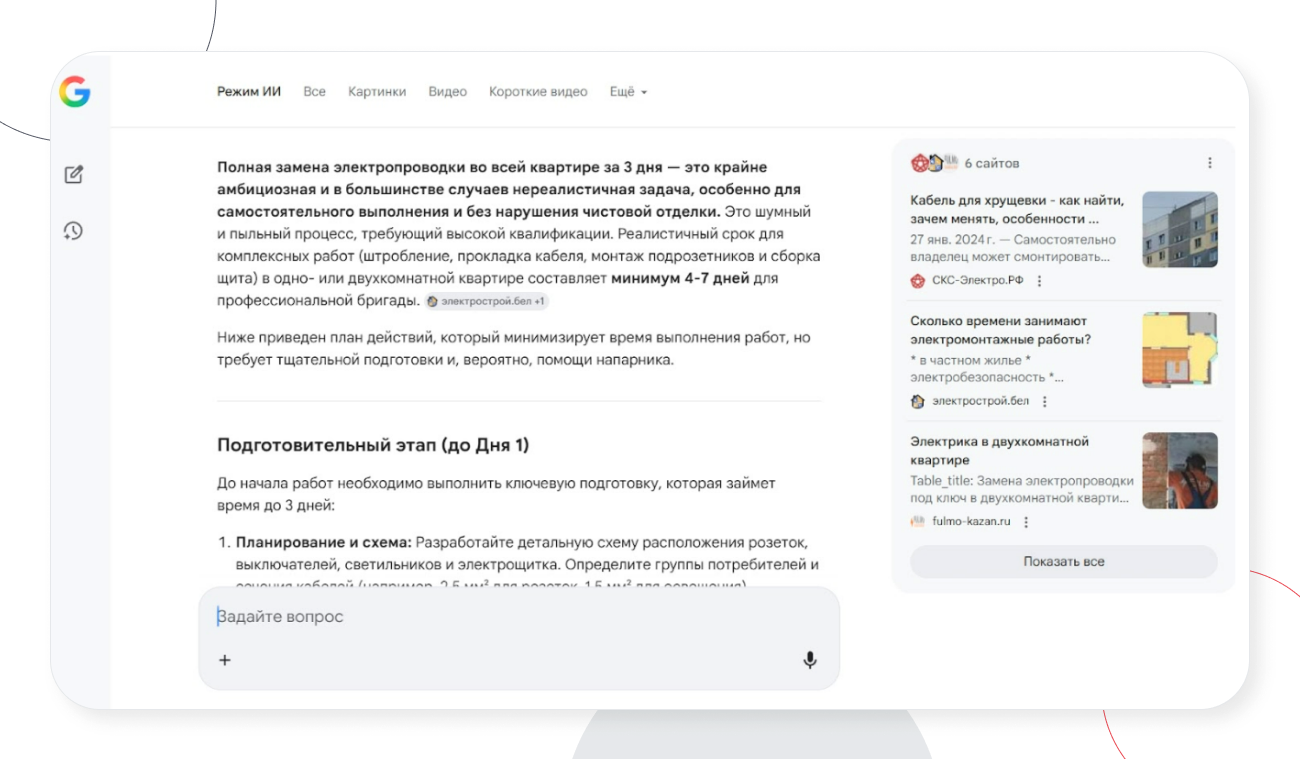Click the Показать все button

(x=1063, y=562)
